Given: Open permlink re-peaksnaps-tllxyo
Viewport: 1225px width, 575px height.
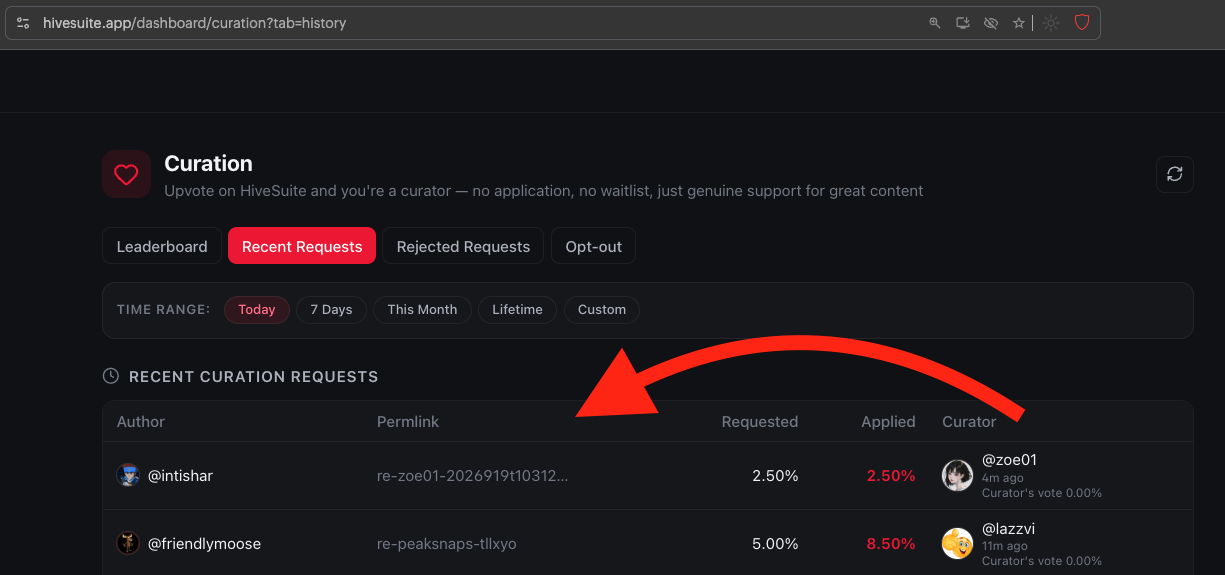Looking at the screenshot, I should coord(446,544).
